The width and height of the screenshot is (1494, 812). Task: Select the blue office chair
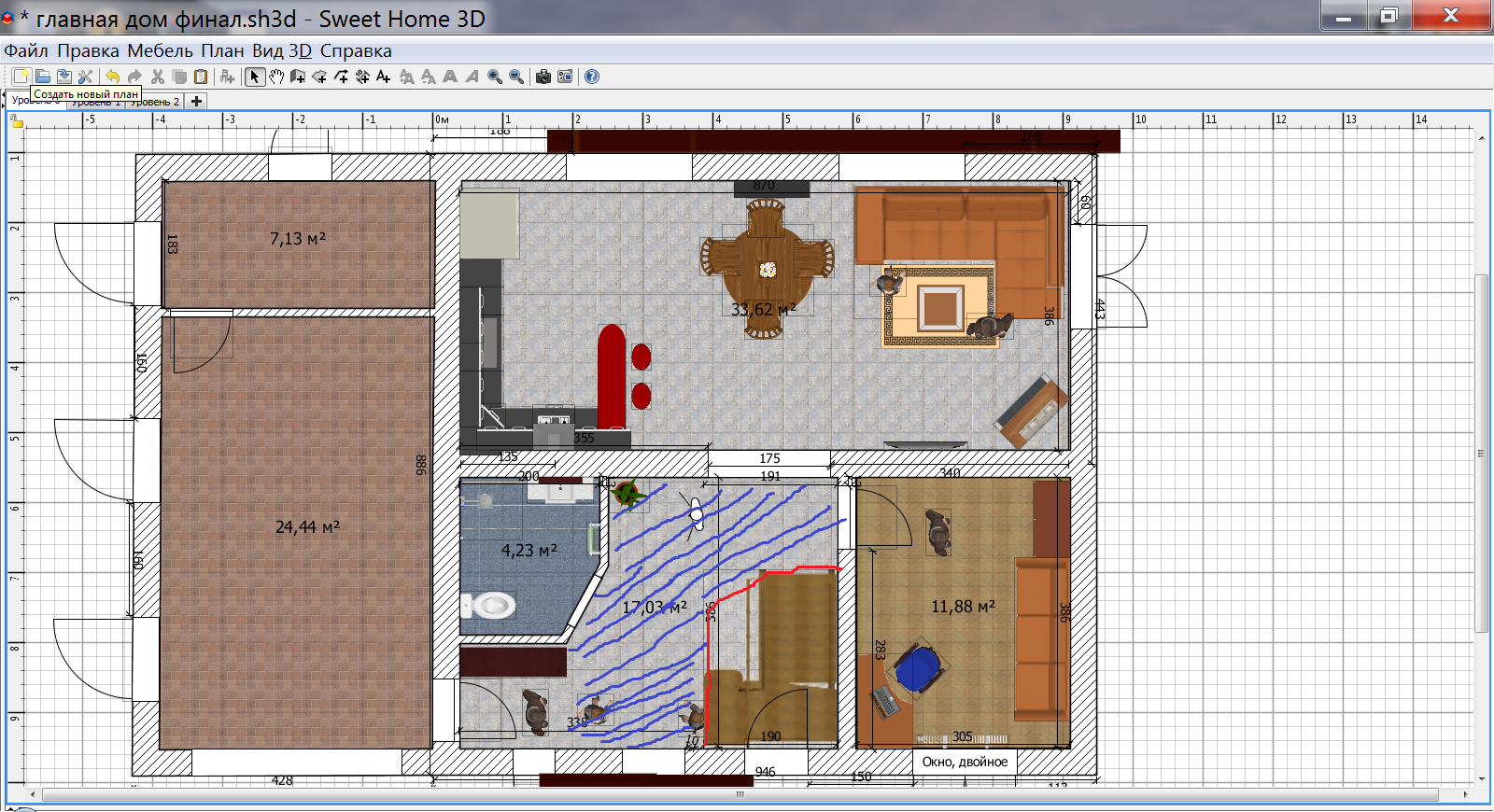918,670
